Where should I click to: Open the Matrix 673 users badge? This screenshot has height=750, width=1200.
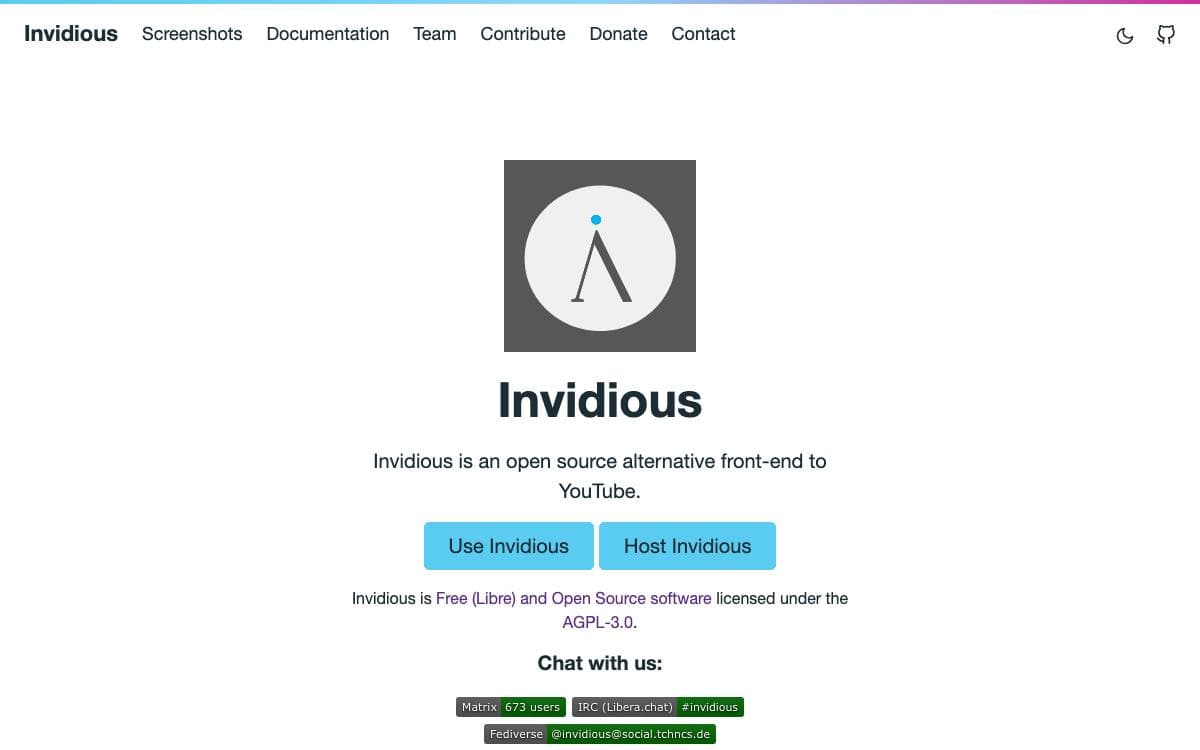(x=511, y=707)
